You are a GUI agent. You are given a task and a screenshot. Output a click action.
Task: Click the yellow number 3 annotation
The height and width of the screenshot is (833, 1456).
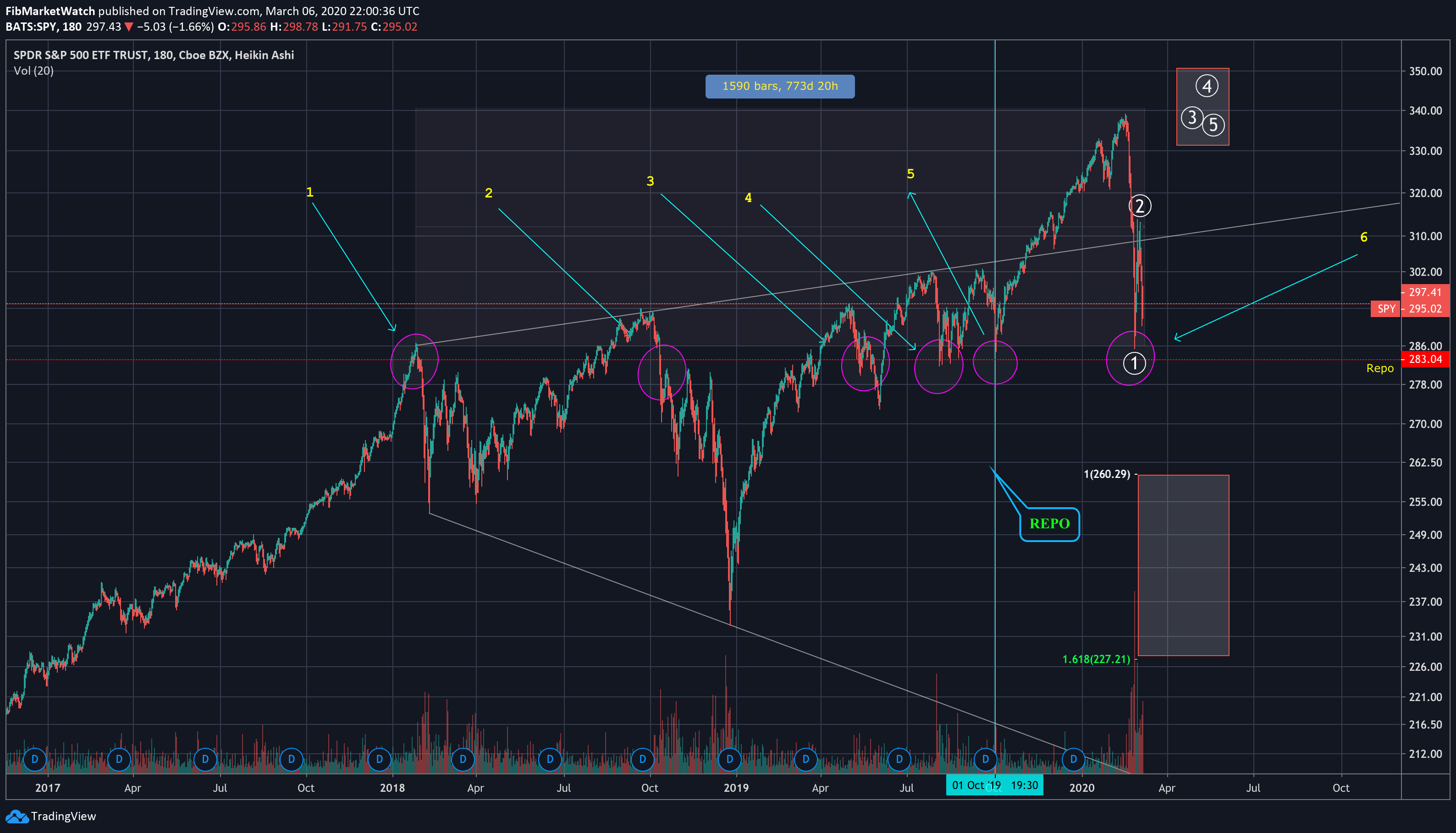tap(650, 181)
